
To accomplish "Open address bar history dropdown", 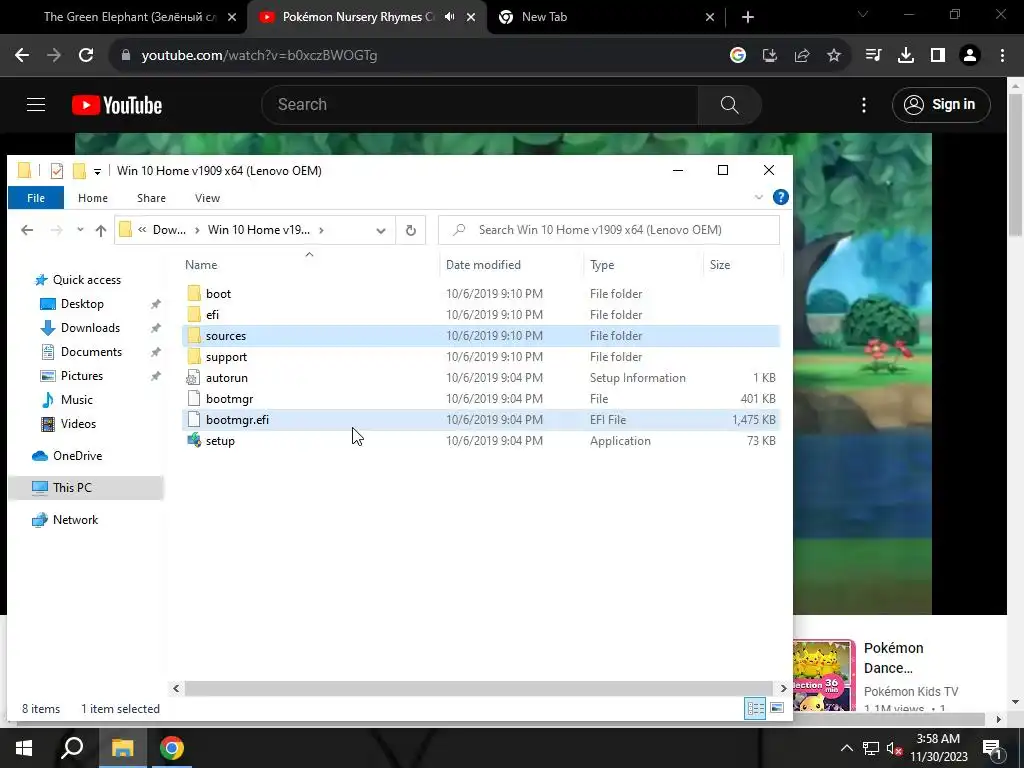I will click(x=381, y=230).
